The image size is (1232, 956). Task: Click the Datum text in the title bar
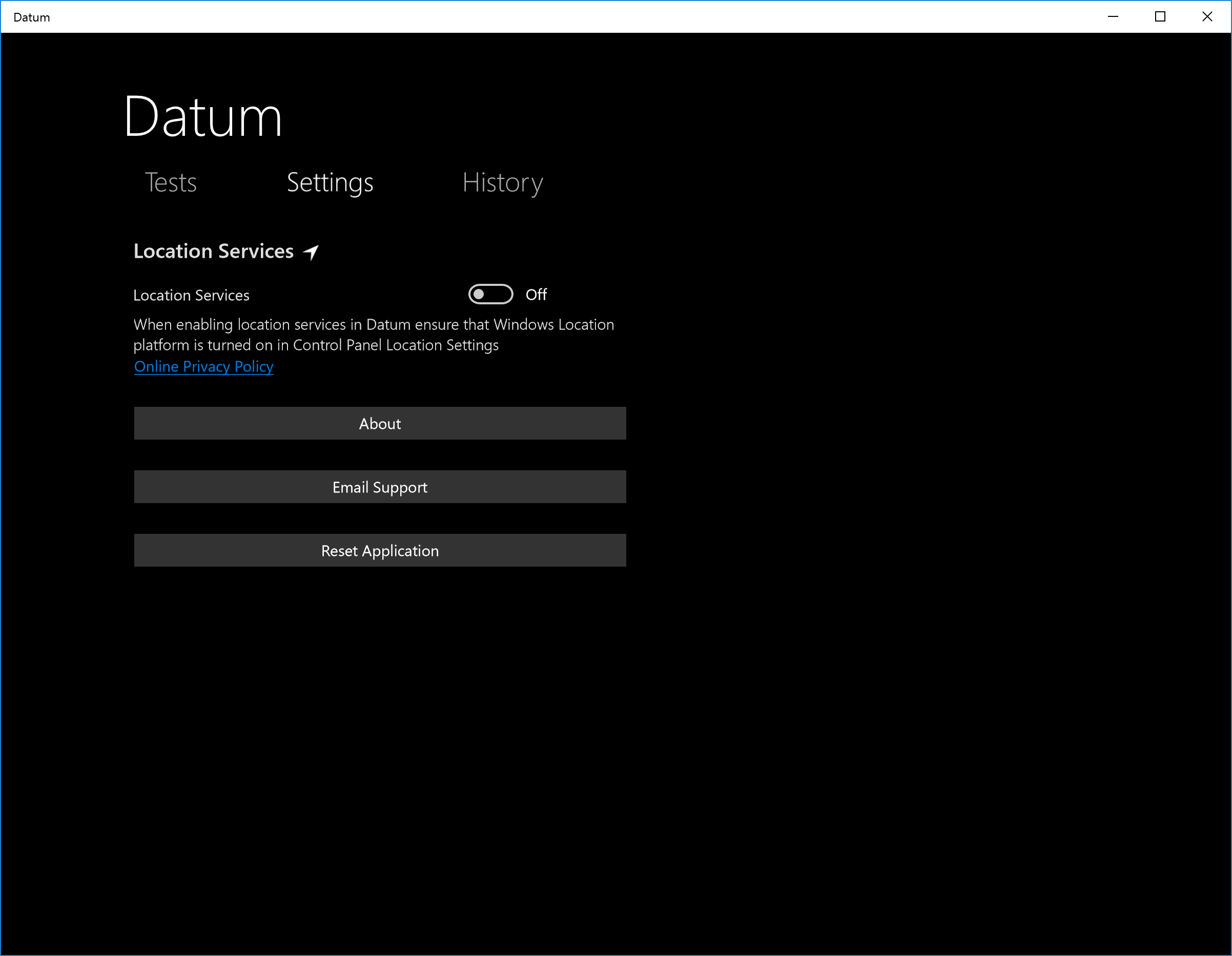(32, 17)
